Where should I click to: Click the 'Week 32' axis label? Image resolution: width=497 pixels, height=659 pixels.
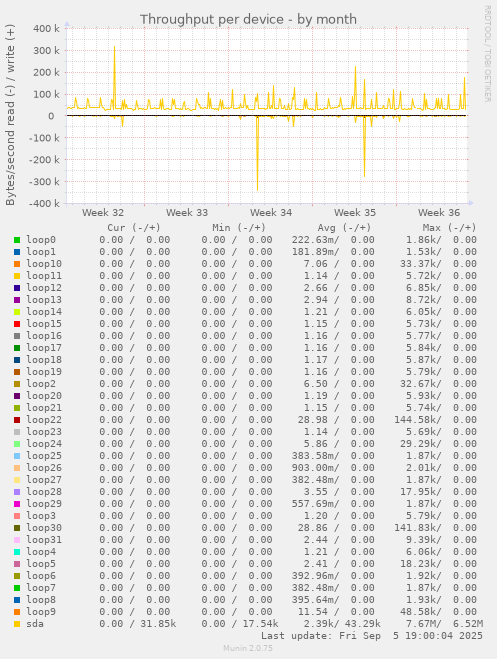(103, 213)
